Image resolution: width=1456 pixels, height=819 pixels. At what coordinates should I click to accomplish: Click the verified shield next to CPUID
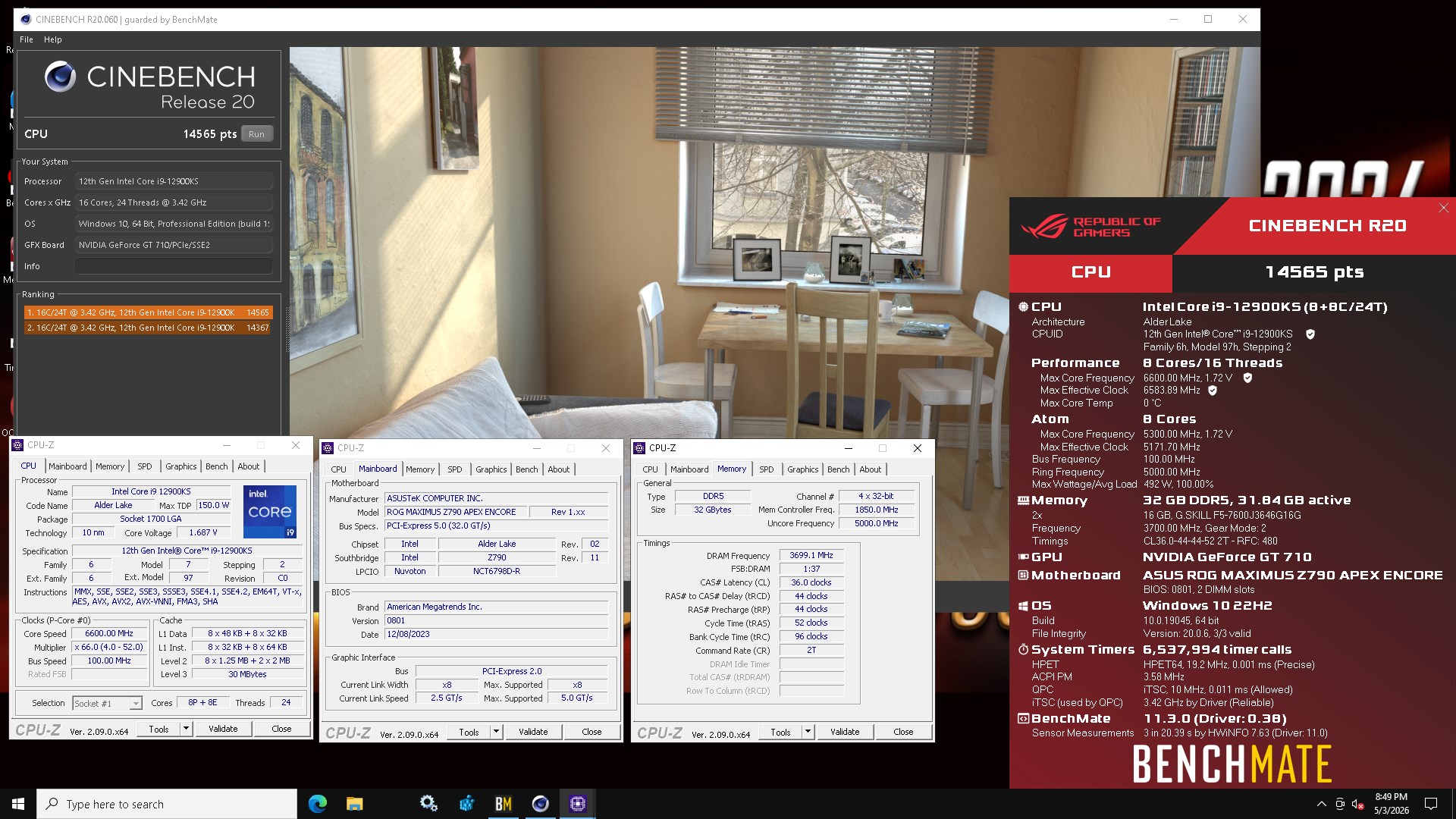[x=1310, y=334]
